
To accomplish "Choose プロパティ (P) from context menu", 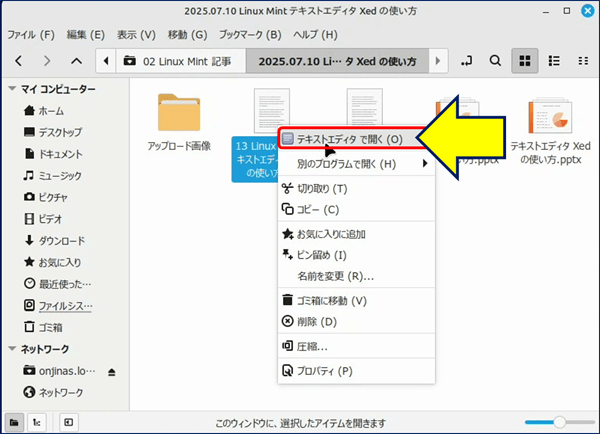I will click(x=357, y=371).
